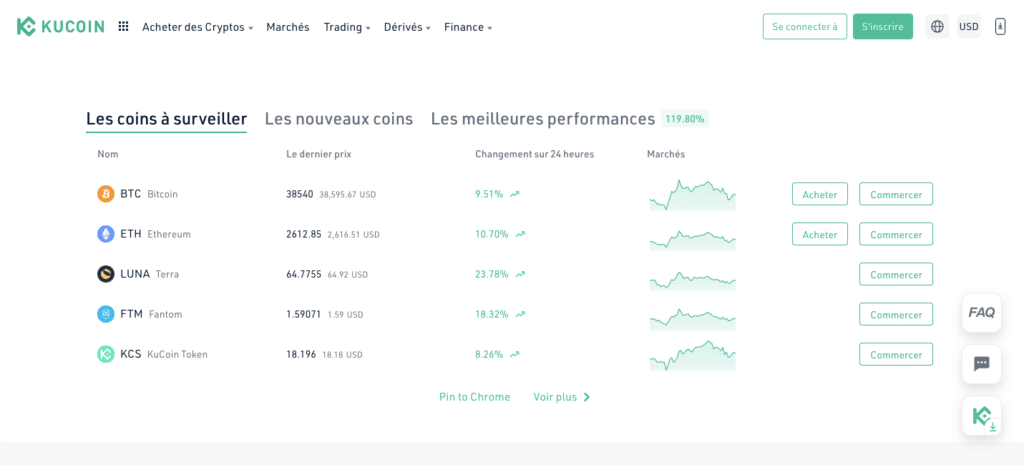Click the trend arrow beside 10.70%

[520, 234]
